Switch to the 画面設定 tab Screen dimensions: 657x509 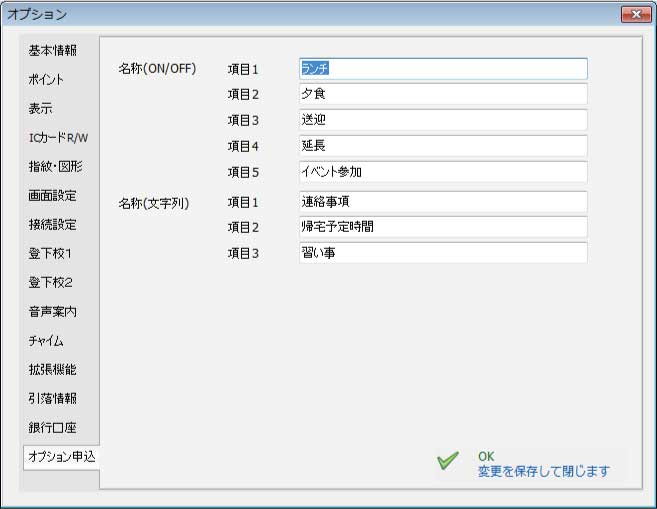click(x=52, y=196)
